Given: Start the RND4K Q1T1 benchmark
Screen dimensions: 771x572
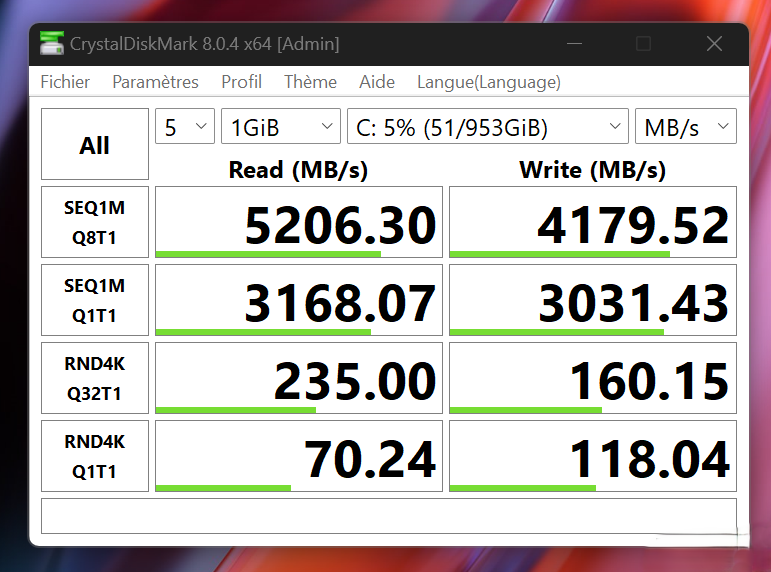Looking at the screenshot, I should click(x=94, y=456).
